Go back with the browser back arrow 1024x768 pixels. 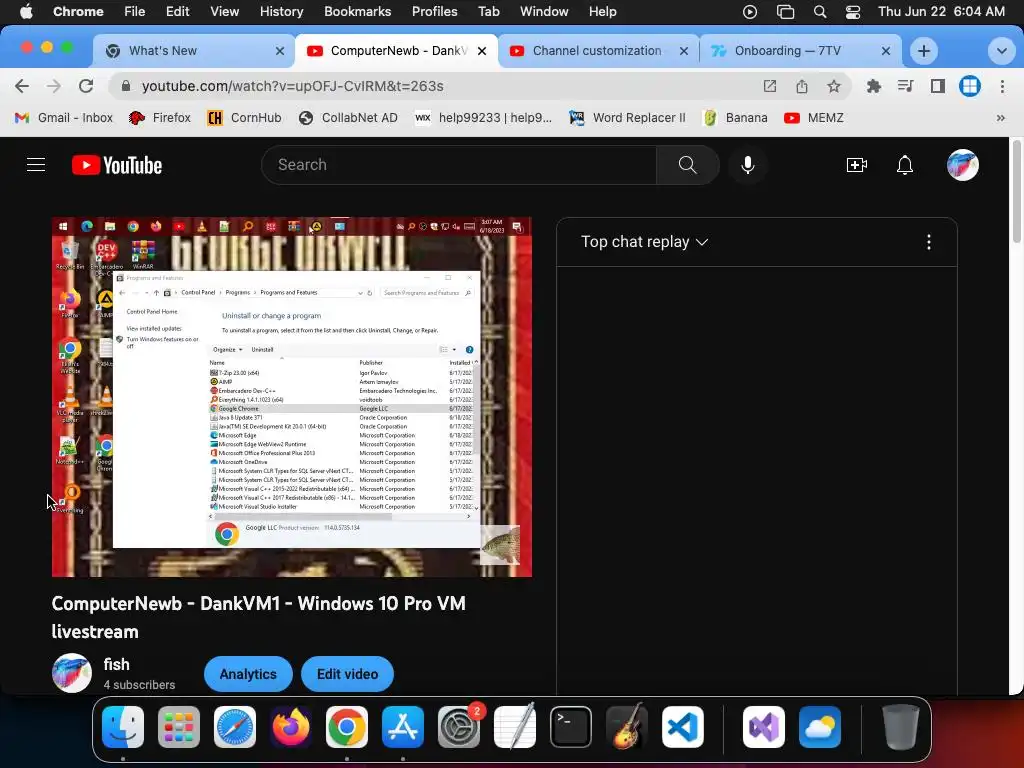point(22,86)
